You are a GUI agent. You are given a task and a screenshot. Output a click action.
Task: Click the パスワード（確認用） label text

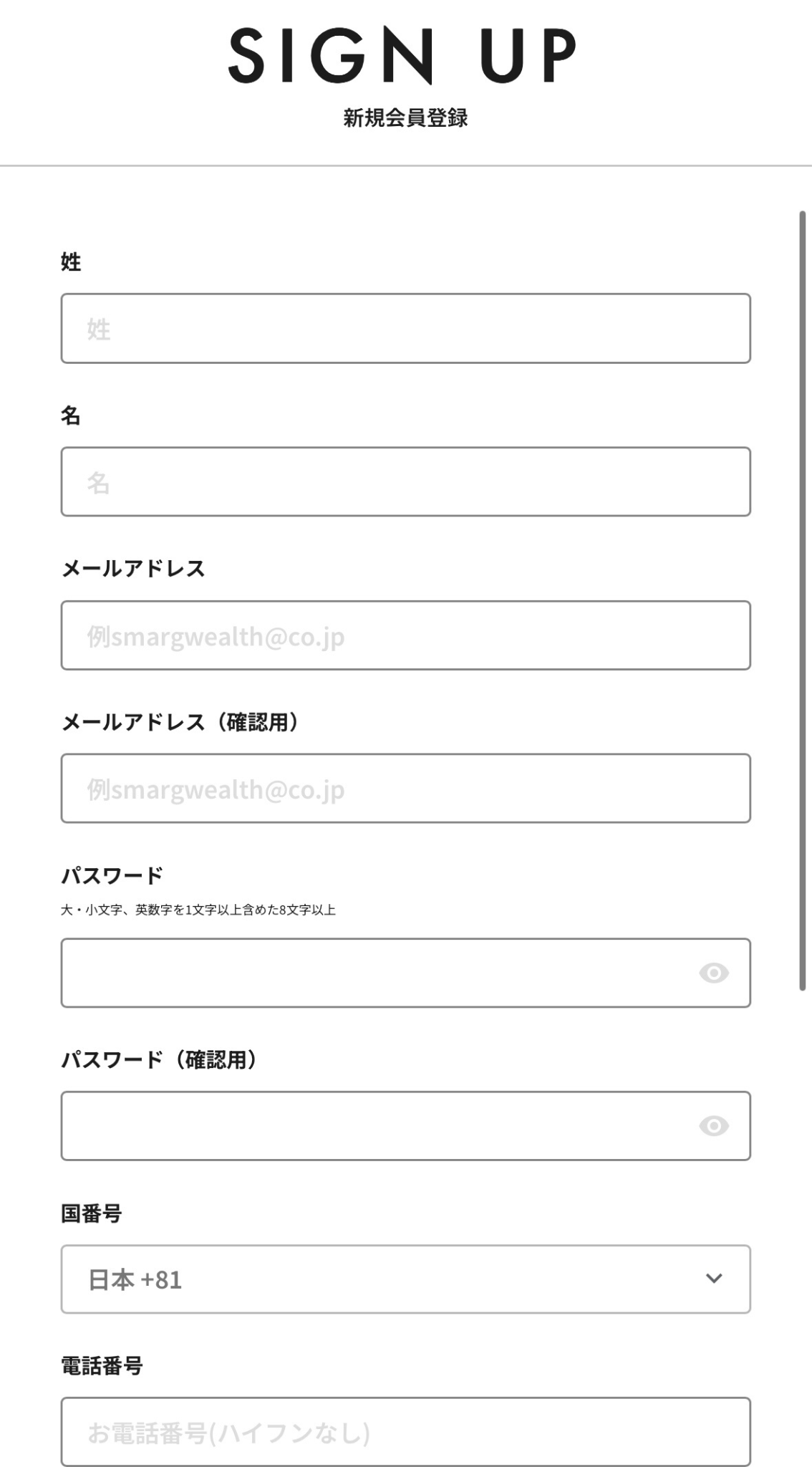[159, 1059]
